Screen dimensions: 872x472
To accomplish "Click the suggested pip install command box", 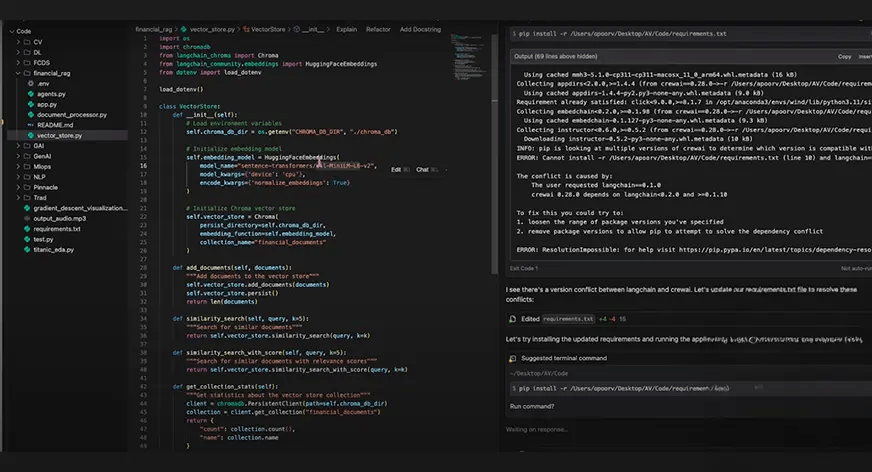I will [x=690, y=389].
